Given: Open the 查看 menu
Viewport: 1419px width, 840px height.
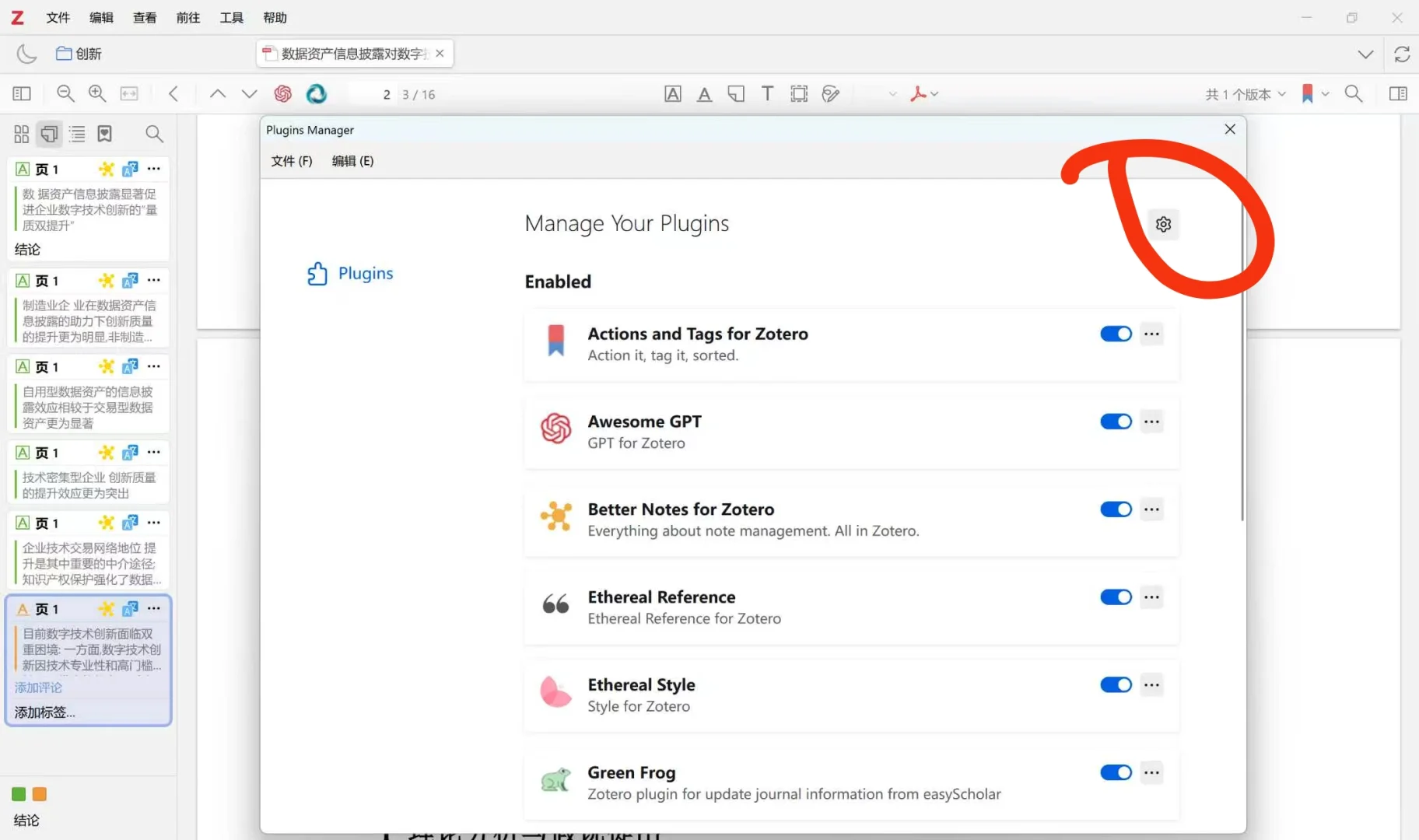Looking at the screenshot, I should click(145, 18).
